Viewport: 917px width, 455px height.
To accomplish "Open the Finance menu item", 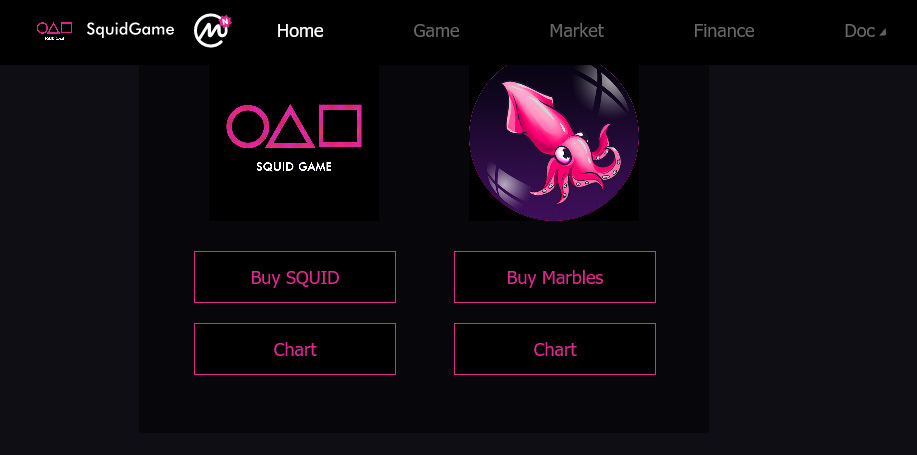I will pyautogui.click(x=724, y=31).
